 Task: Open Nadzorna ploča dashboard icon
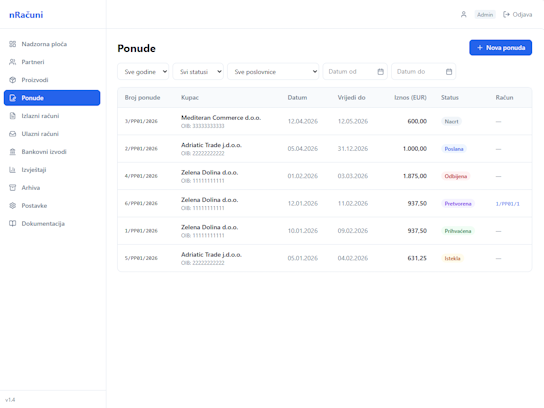(12, 44)
